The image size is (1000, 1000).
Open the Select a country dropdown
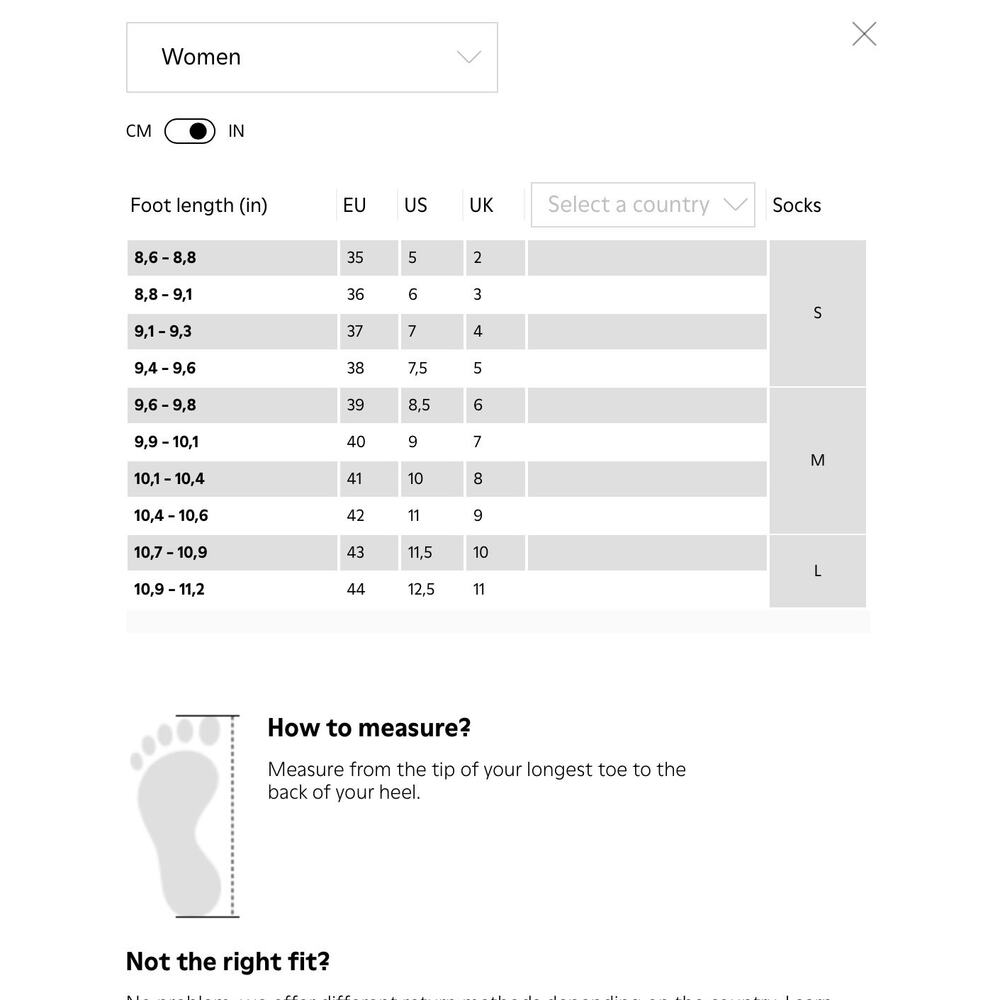(x=643, y=205)
